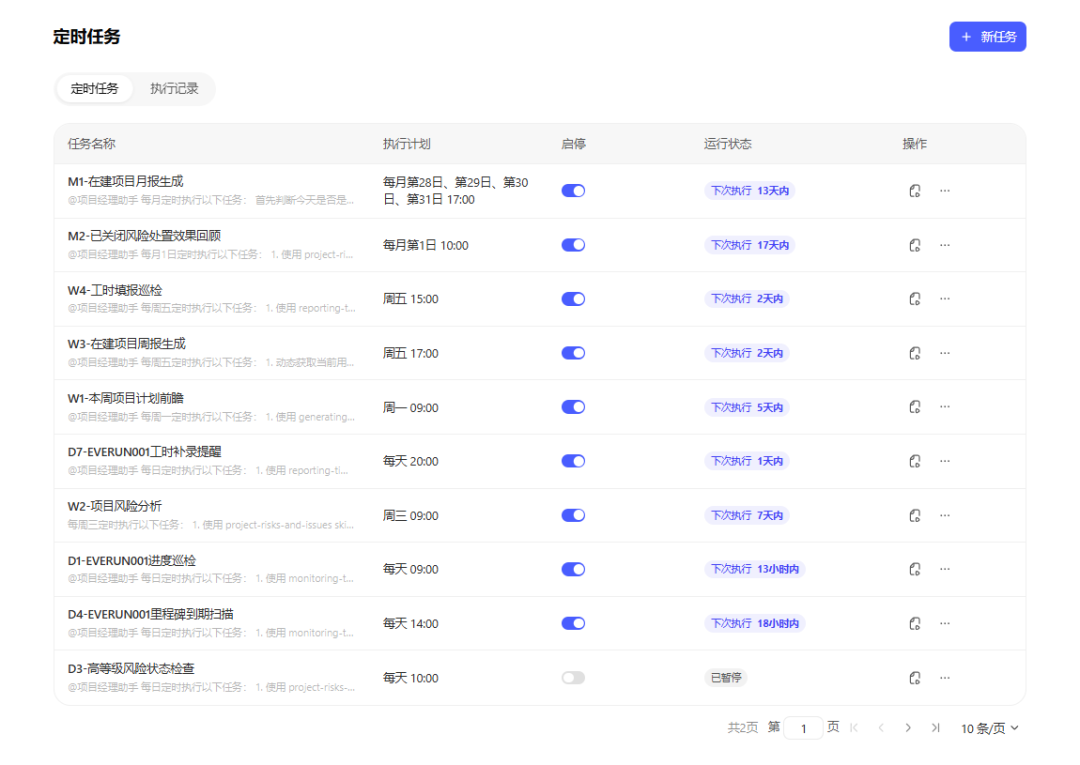Image resolution: width=1080 pixels, height=765 pixels.
Task: Click the 下次执行 7天内 status badge
Action: tap(747, 515)
